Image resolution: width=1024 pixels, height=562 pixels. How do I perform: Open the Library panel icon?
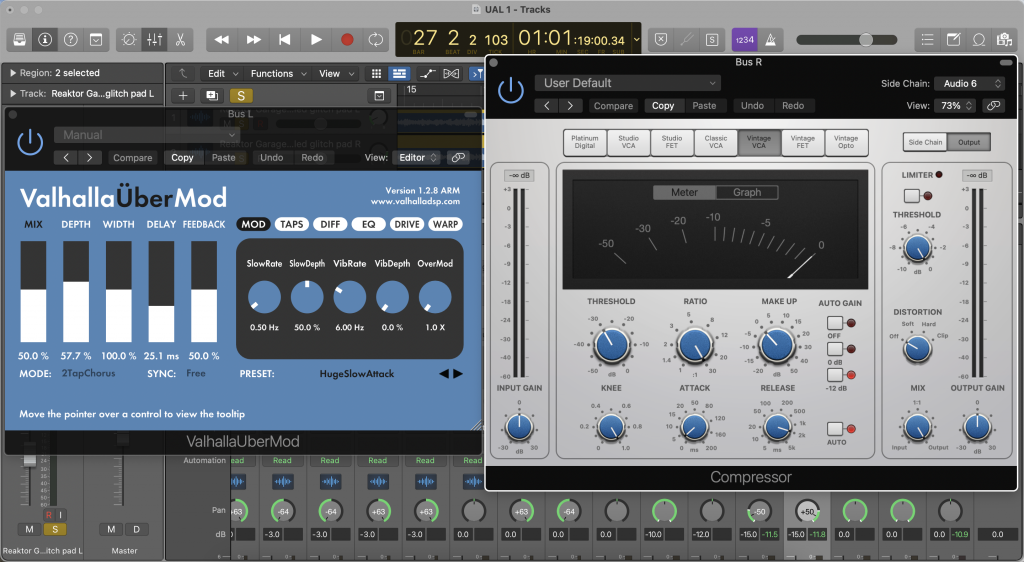[20, 40]
